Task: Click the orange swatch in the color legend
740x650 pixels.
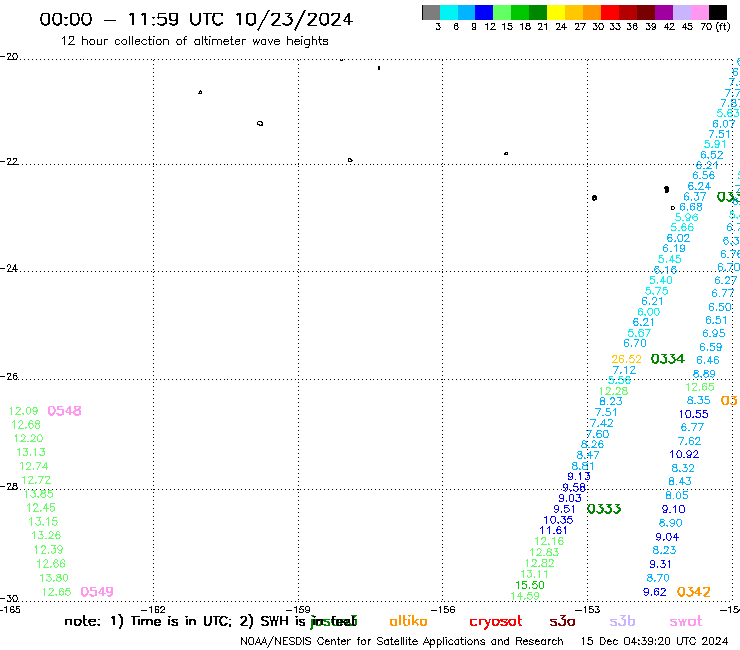Action: (592, 13)
